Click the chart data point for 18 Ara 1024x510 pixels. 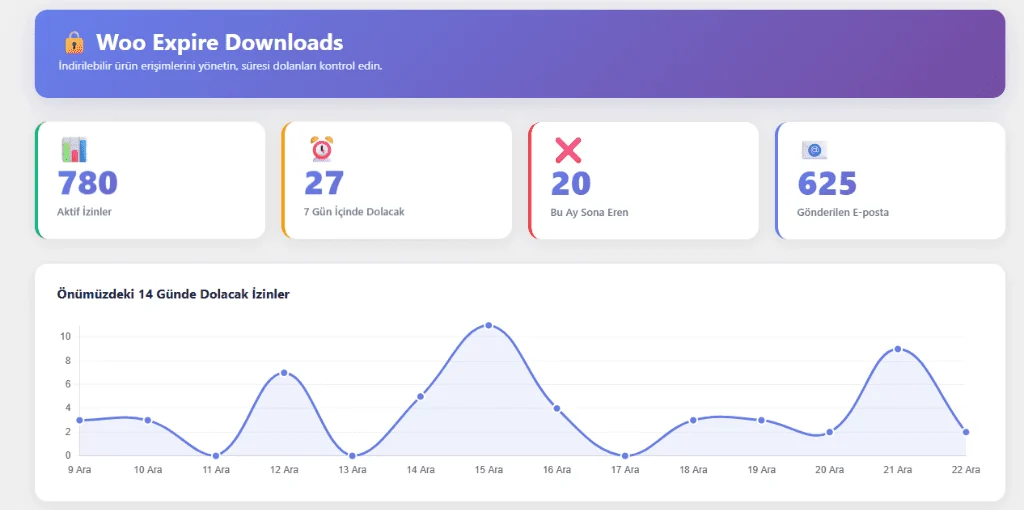pyautogui.click(x=693, y=420)
